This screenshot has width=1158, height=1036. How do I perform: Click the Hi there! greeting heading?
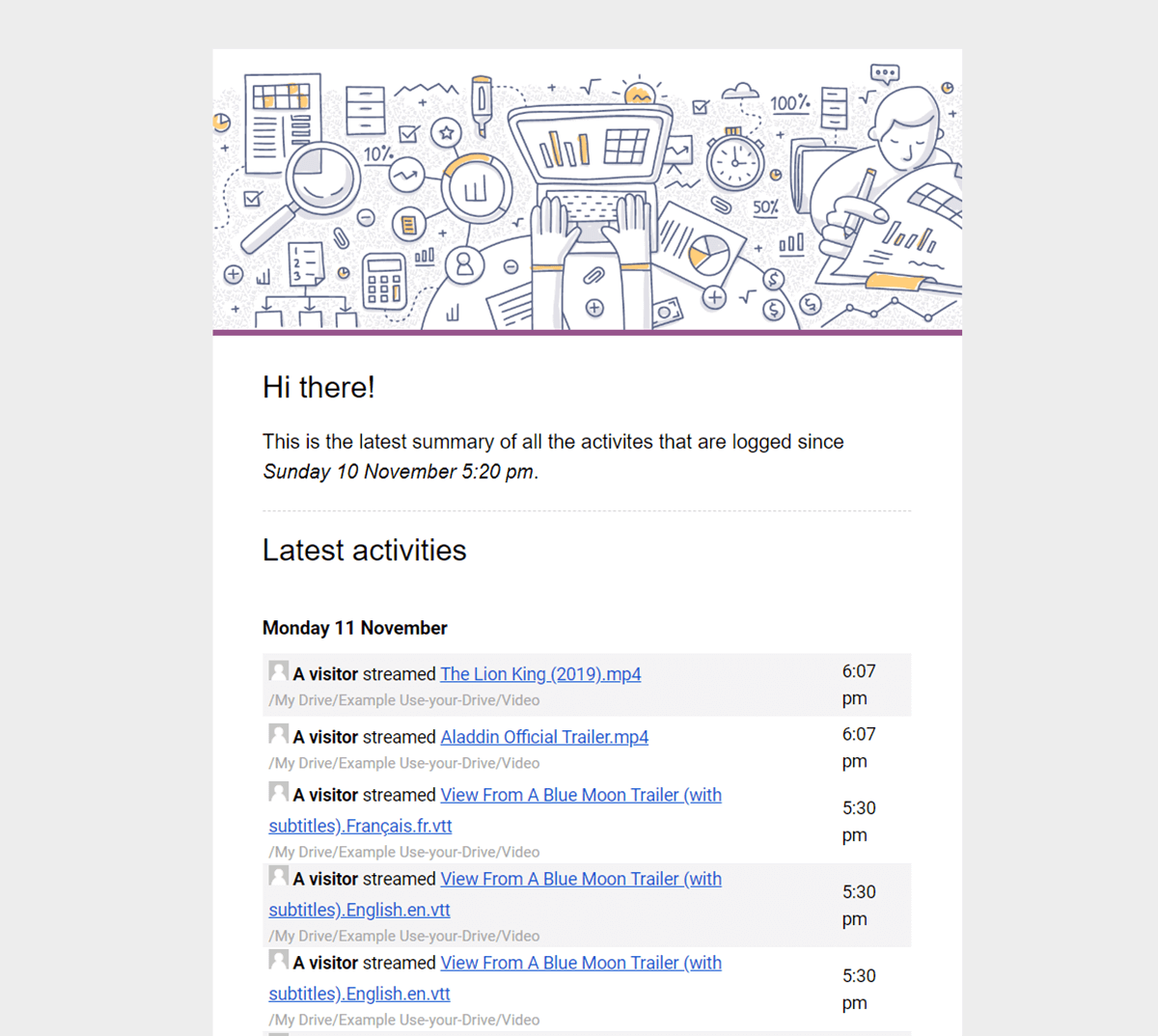click(x=318, y=387)
